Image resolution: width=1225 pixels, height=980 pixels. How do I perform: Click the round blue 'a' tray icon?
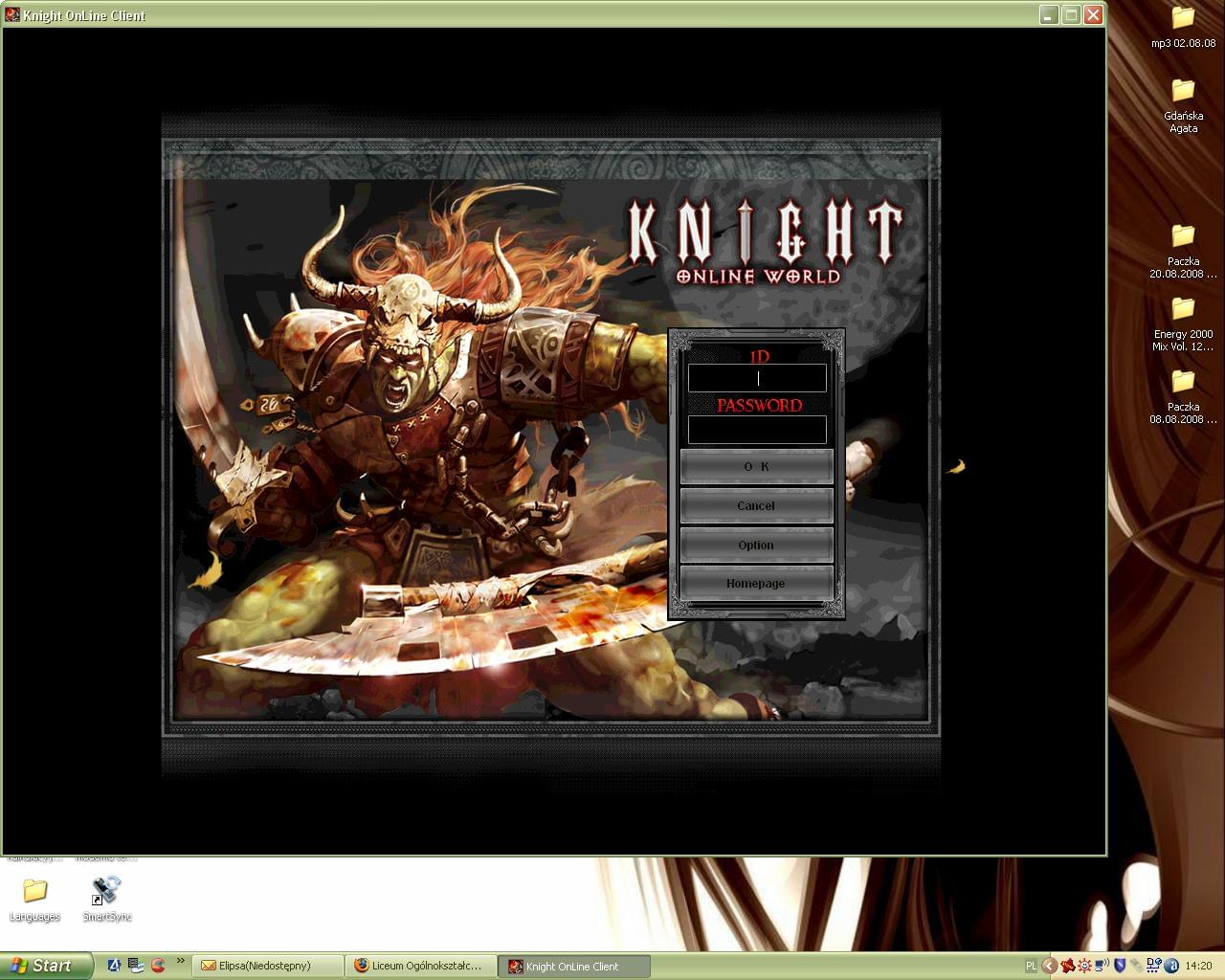pyautogui.click(x=1171, y=966)
